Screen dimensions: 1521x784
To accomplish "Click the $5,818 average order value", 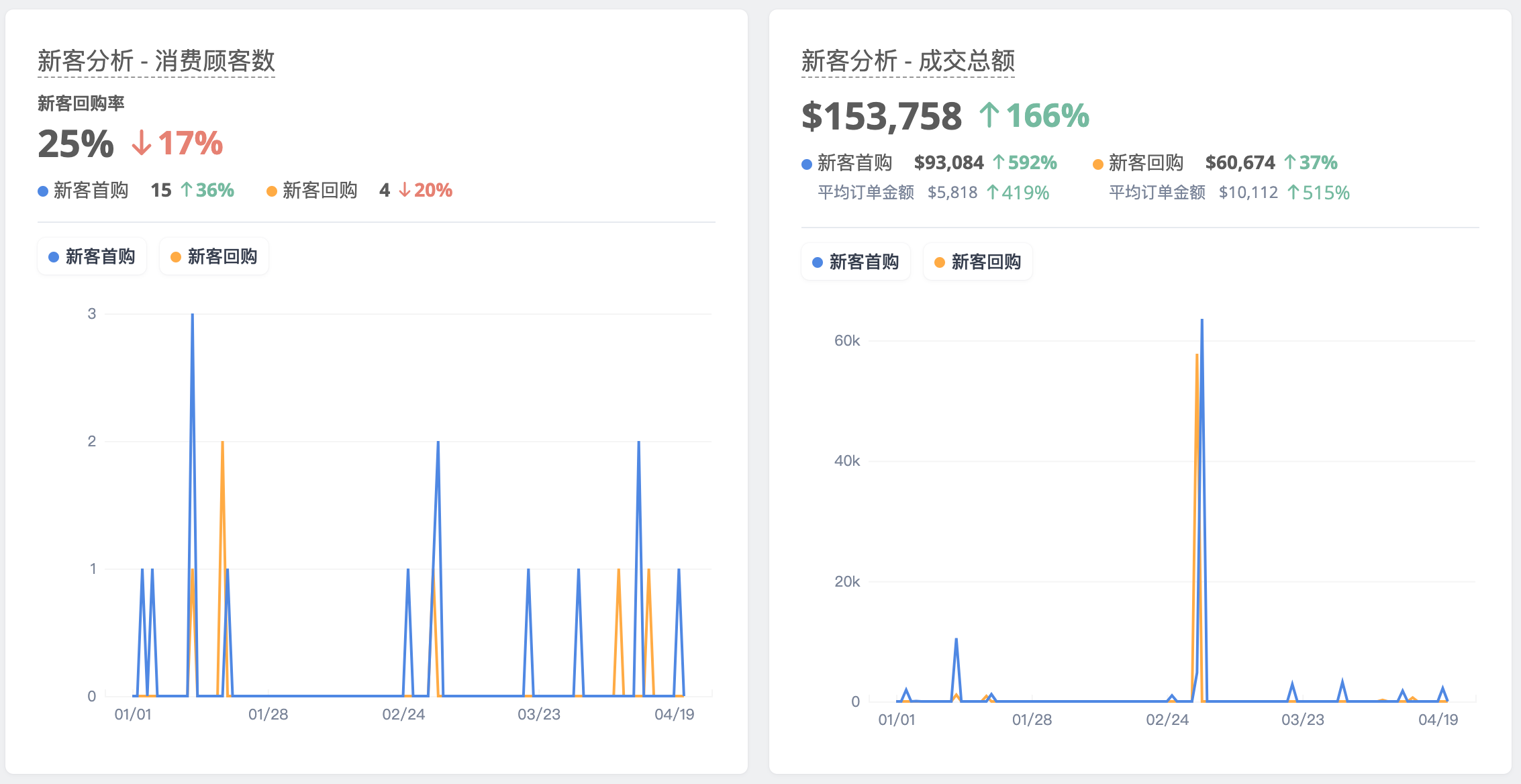I will 952,193.
